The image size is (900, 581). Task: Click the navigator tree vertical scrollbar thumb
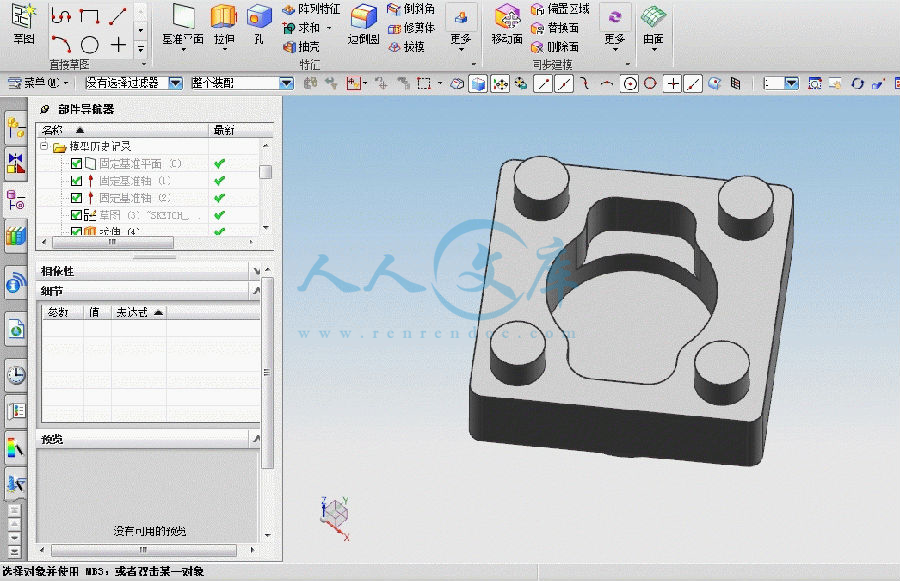click(265, 172)
